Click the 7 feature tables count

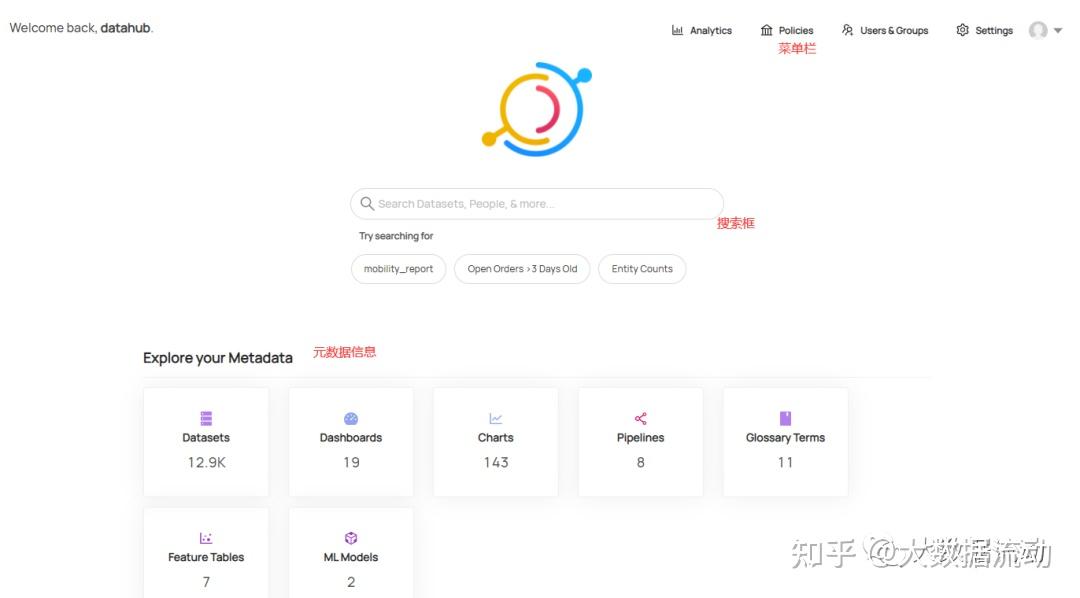[206, 582]
